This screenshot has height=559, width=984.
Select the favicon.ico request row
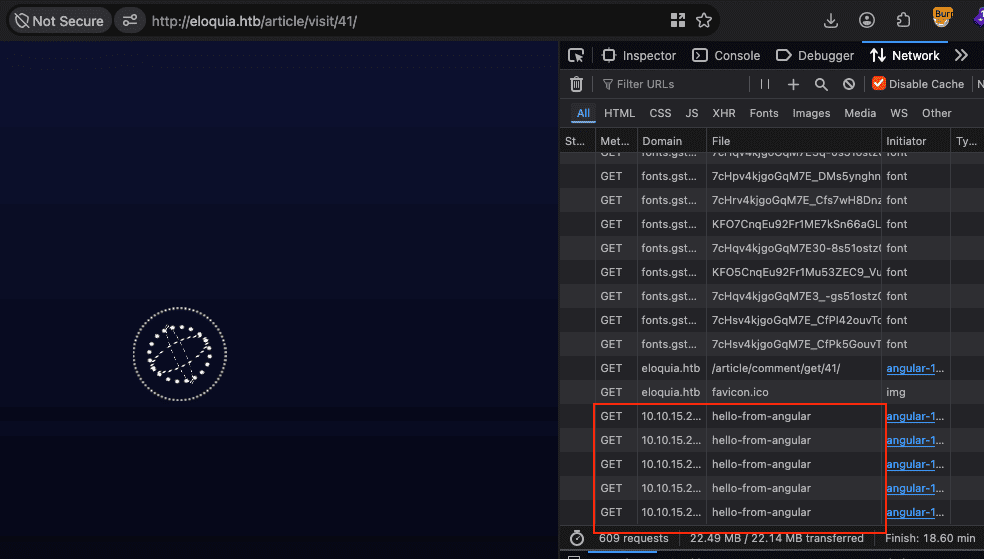point(772,392)
